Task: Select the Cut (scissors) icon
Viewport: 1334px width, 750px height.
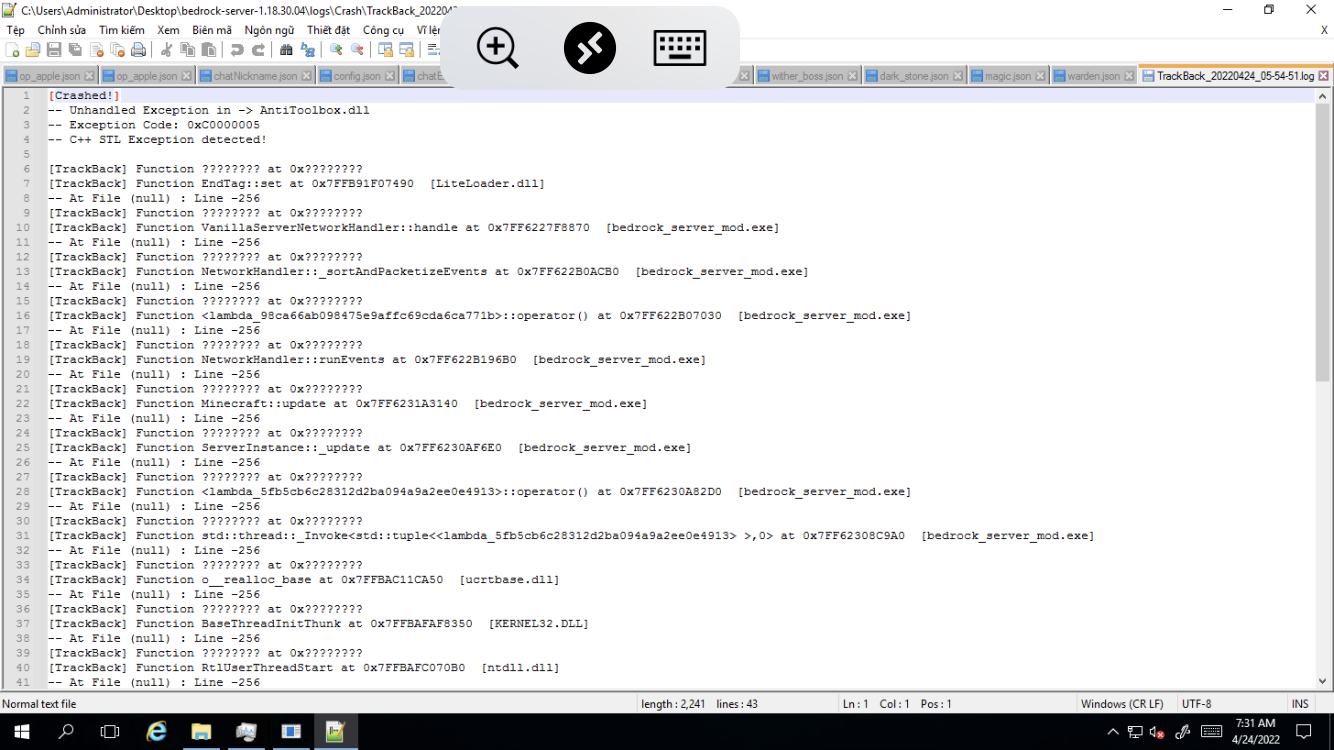Action: point(166,51)
